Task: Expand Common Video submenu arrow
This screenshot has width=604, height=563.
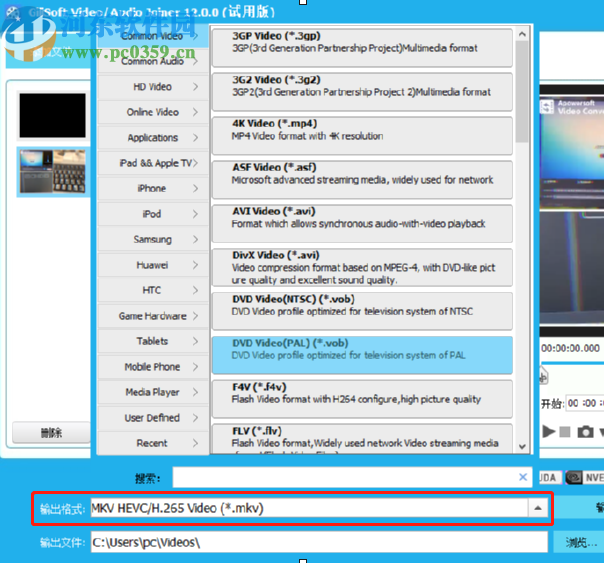Action: 195,36
